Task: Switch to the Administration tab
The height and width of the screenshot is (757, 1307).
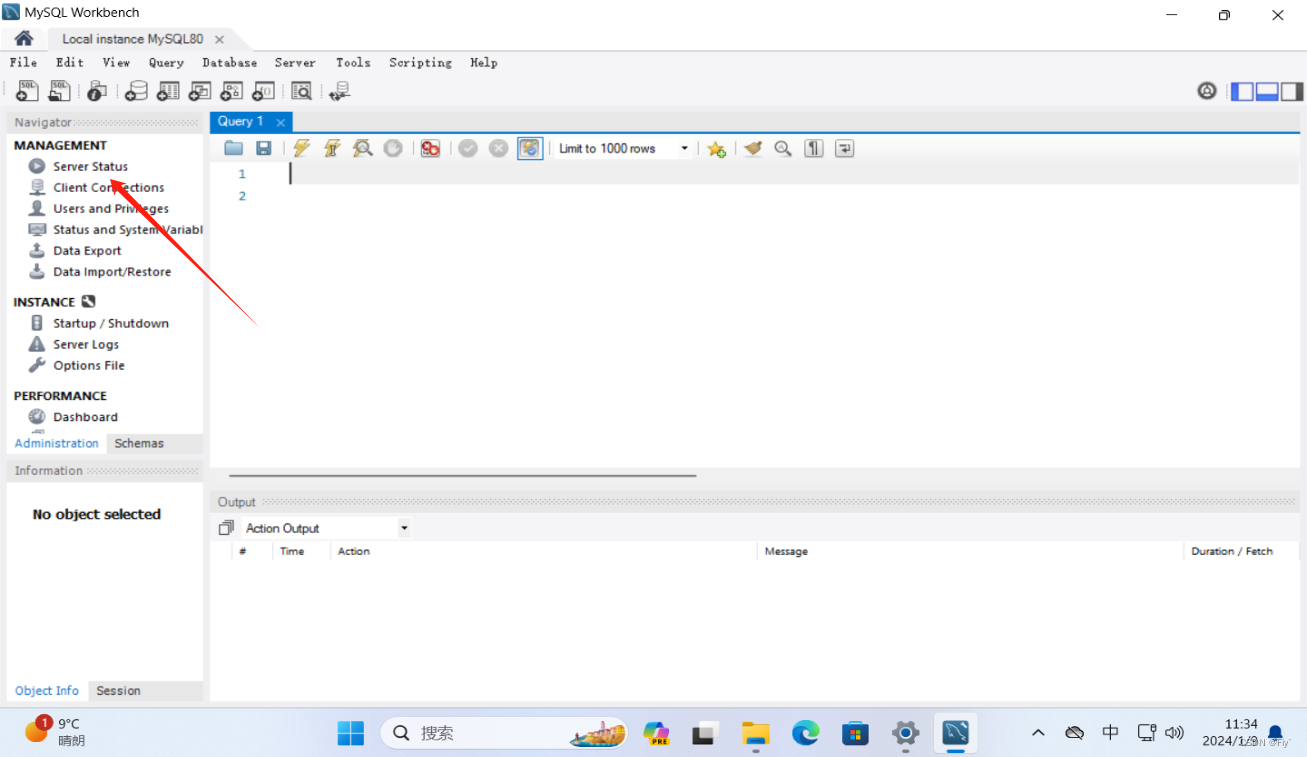Action: point(57,443)
